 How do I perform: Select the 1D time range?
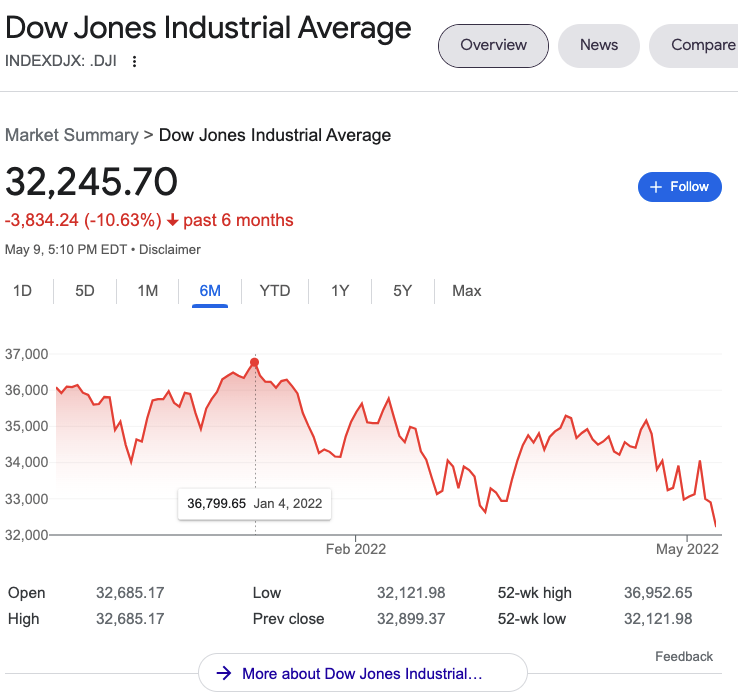(x=22, y=291)
